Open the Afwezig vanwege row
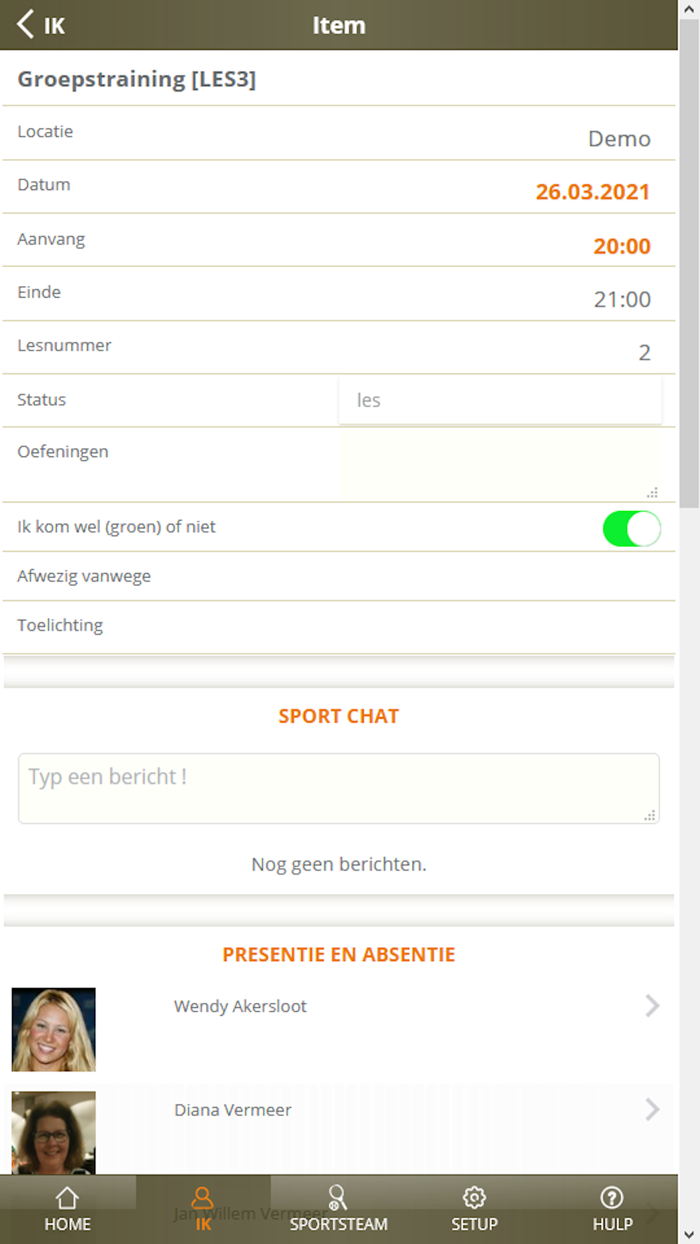Image resolution: width=700 pixels, height=1244 pixels. tap(338, 577)
